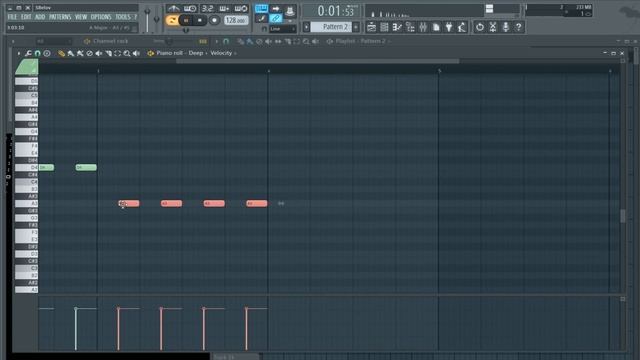The image size is (640, 360).
Task: Open the OPTIONS menu
Action: (x=101, y=17)
